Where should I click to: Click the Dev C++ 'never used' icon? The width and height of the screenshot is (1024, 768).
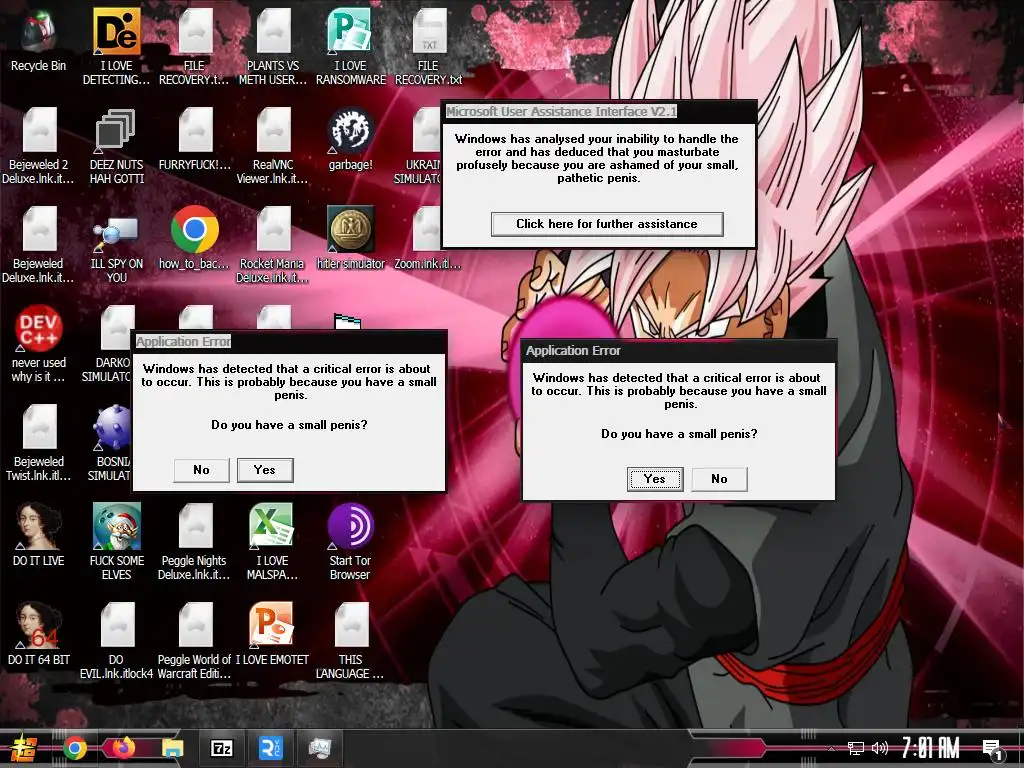pyautogui.click(x=39, y=328)
